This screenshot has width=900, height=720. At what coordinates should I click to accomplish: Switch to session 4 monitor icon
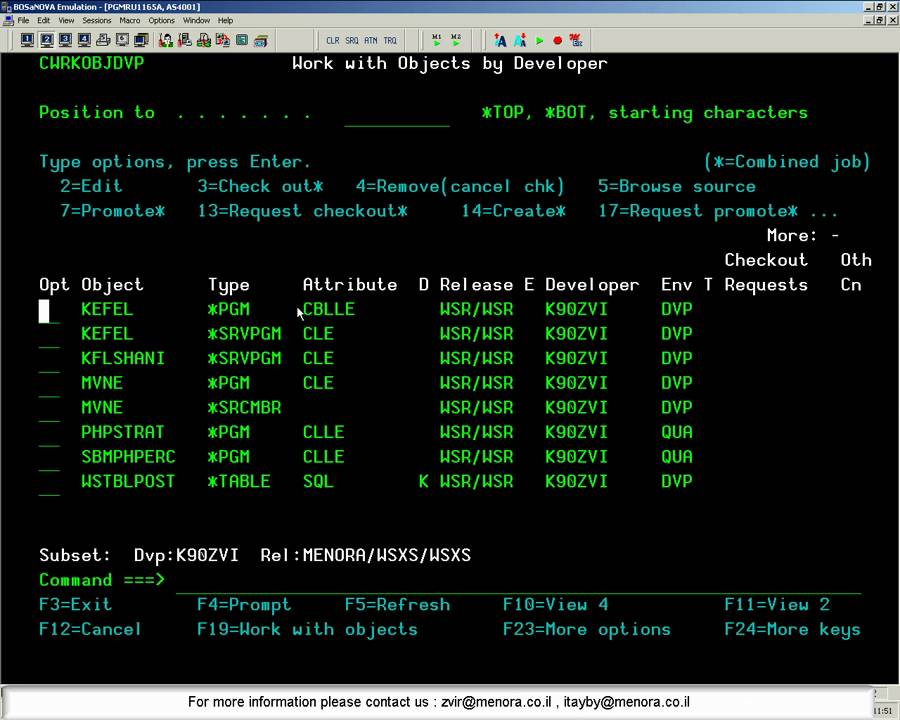click(84, 40)
